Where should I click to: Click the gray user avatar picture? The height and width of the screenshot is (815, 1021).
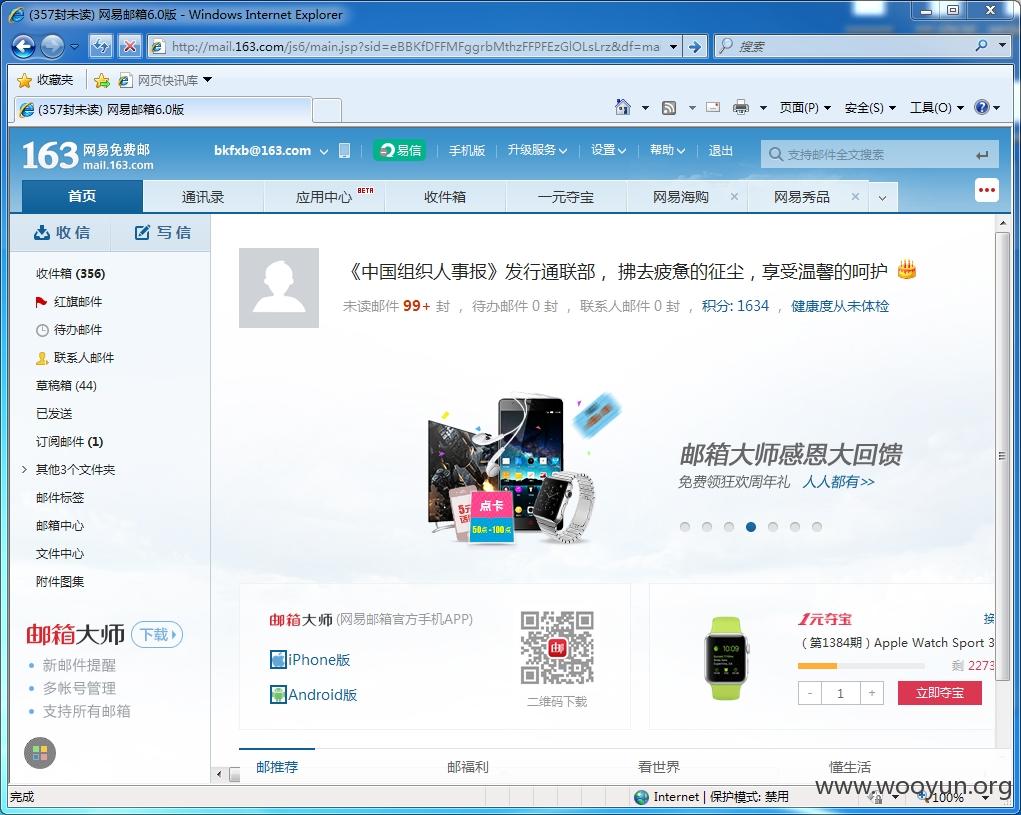coord(279,288)
